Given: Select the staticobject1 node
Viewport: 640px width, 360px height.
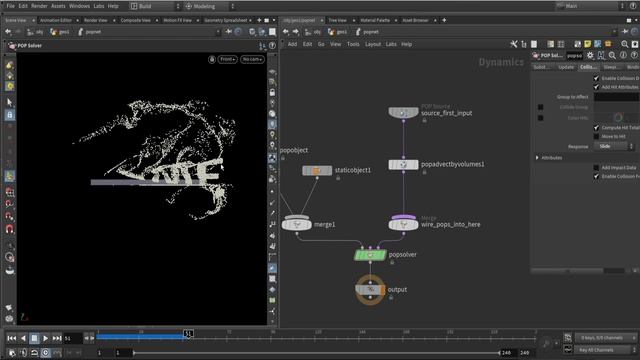Looking at the screenshot, I should tap(317, 171).
